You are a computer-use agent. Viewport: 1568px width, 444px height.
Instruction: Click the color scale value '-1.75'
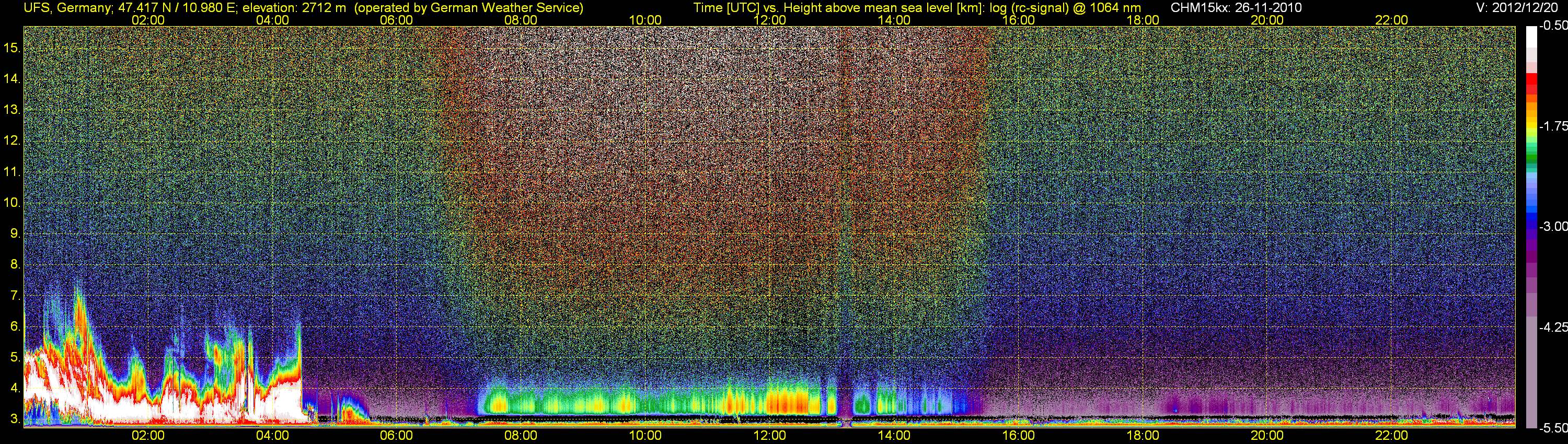coord(1553,126)
